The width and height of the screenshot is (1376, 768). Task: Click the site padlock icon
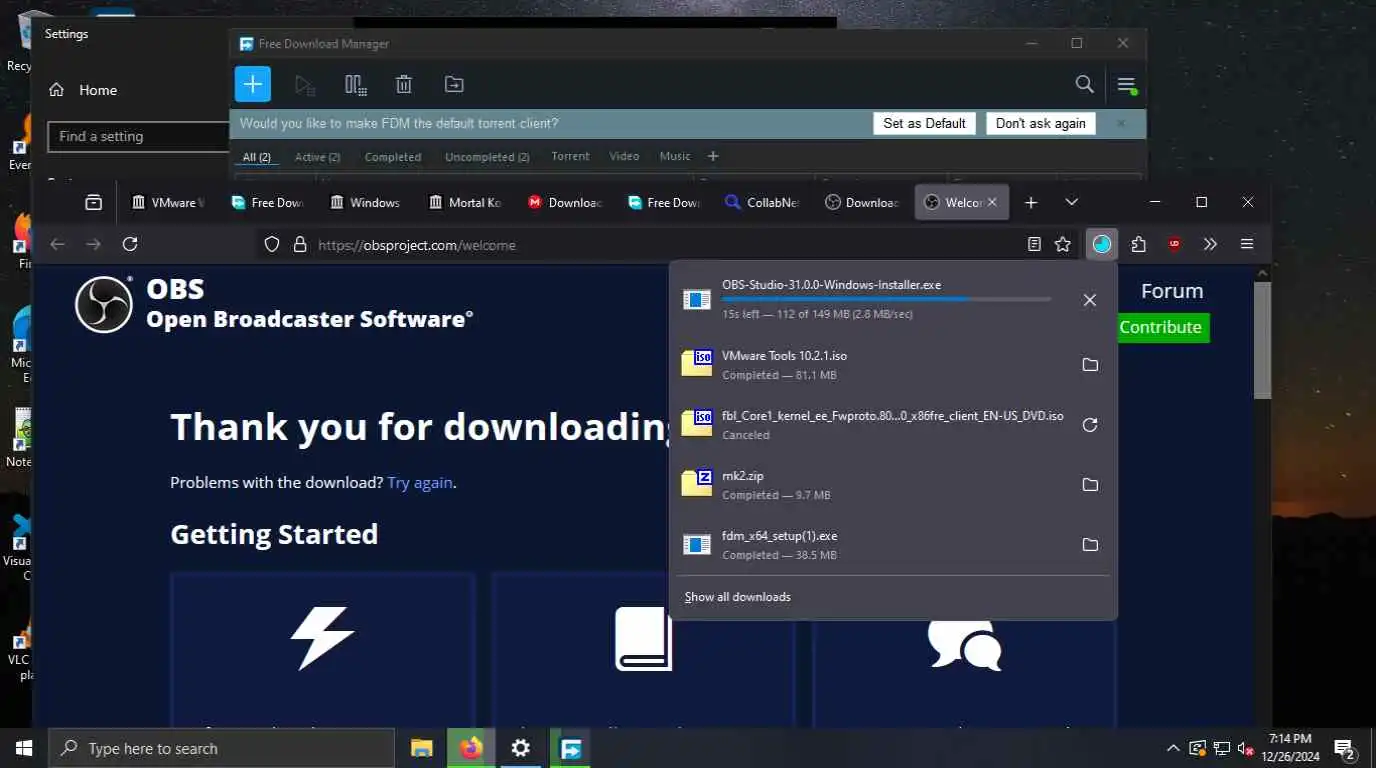[x=298, y=245]
